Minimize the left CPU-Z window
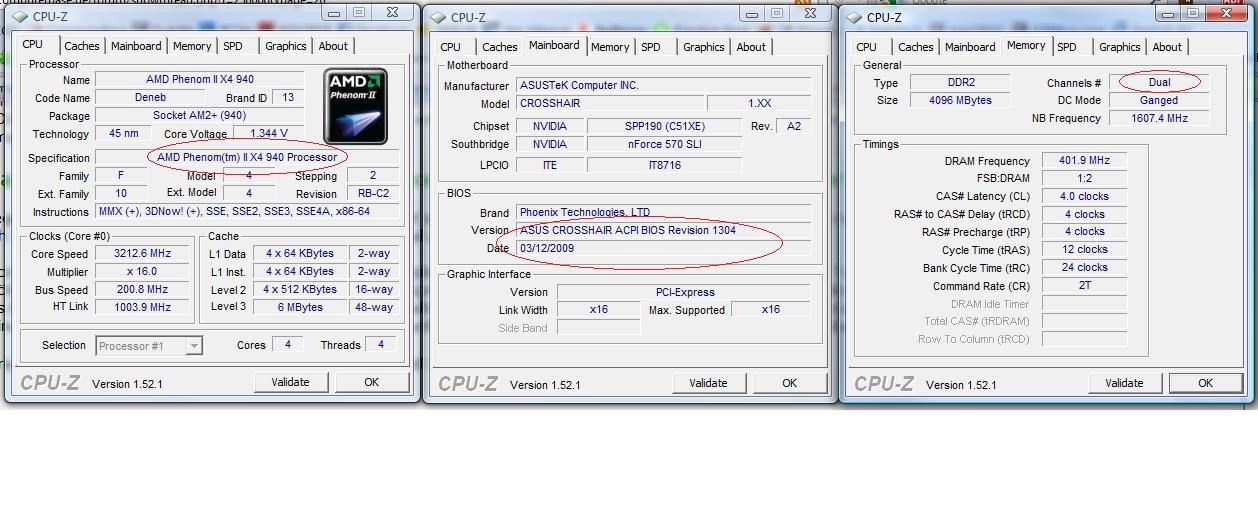The height and width of the screenshot is (525, 1258). coord(335,13)
